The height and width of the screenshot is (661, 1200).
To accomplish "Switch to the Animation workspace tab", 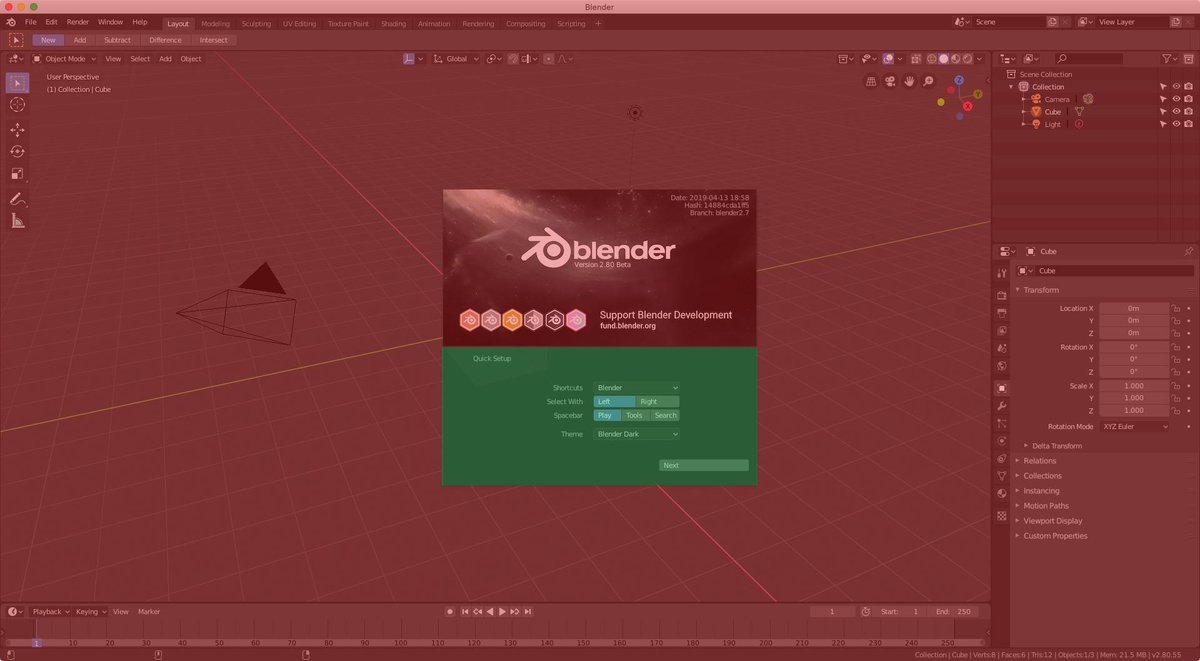I will (434, 23).
